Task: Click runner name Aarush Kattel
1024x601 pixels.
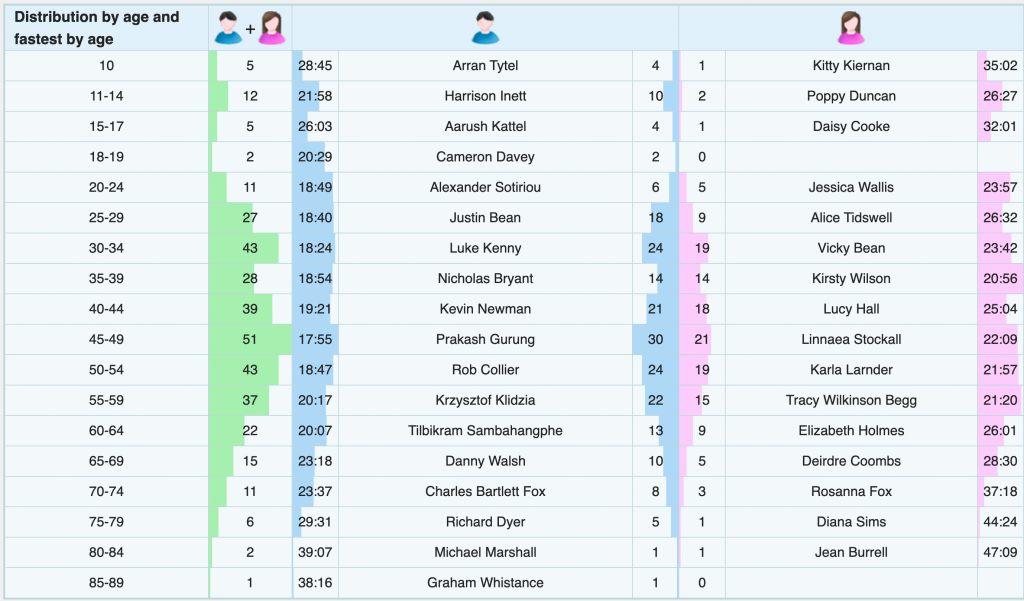Action: 485,126
